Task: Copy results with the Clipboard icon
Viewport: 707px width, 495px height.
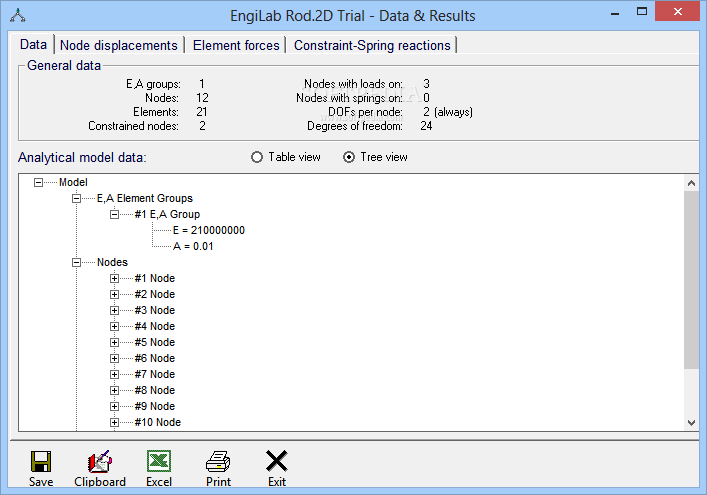Action: [100, 461]
